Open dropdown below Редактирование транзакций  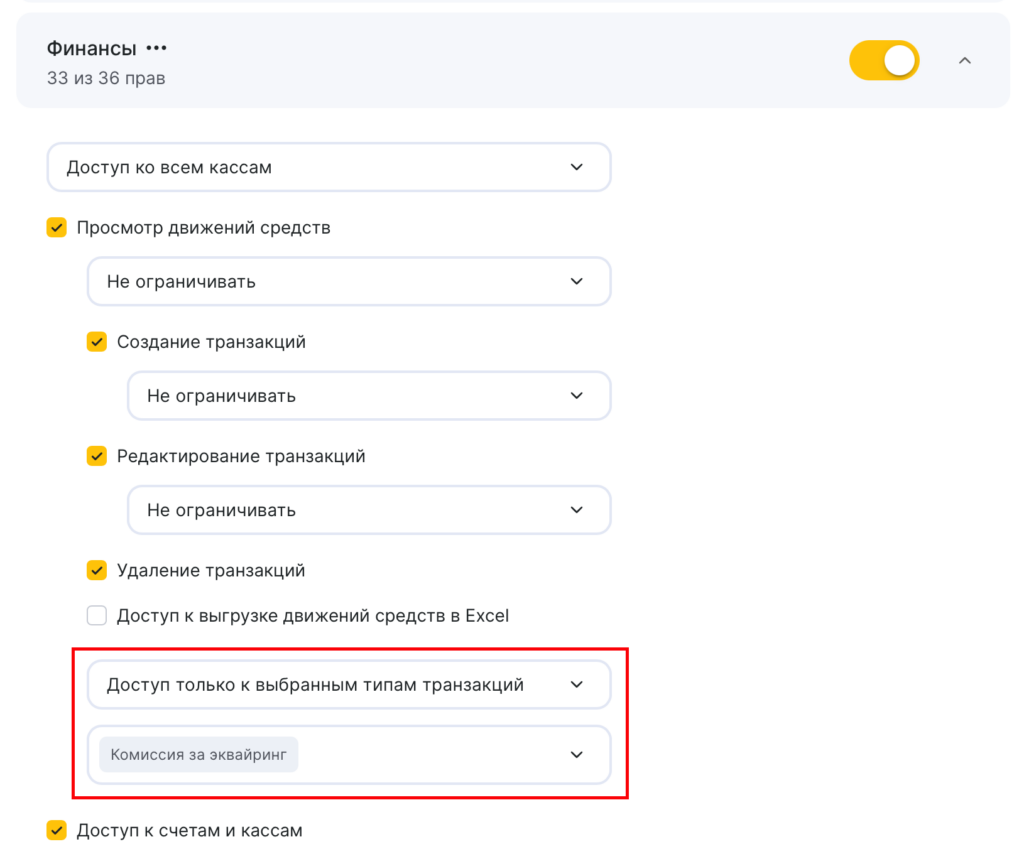[x=368, y=510]
